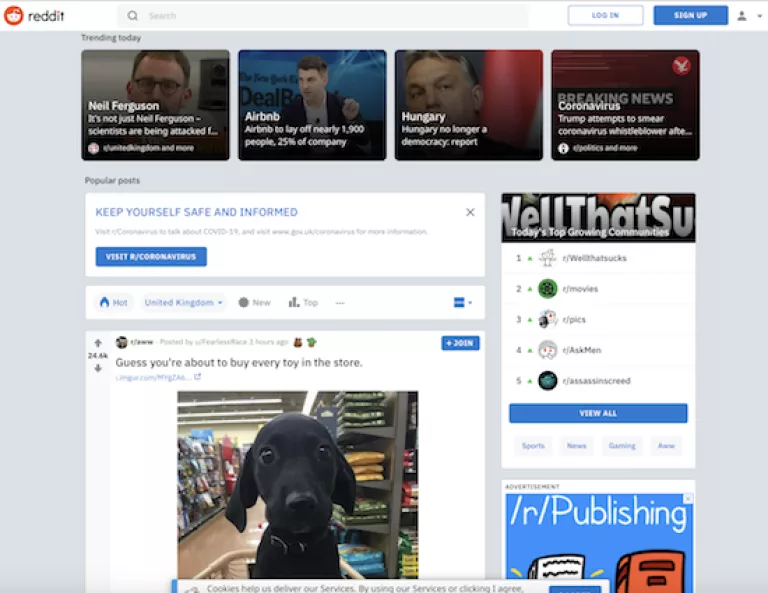Select the Sports category tab
Viewport: 768px width, 593px height.
pyautogui.click(x=533, y=446)
